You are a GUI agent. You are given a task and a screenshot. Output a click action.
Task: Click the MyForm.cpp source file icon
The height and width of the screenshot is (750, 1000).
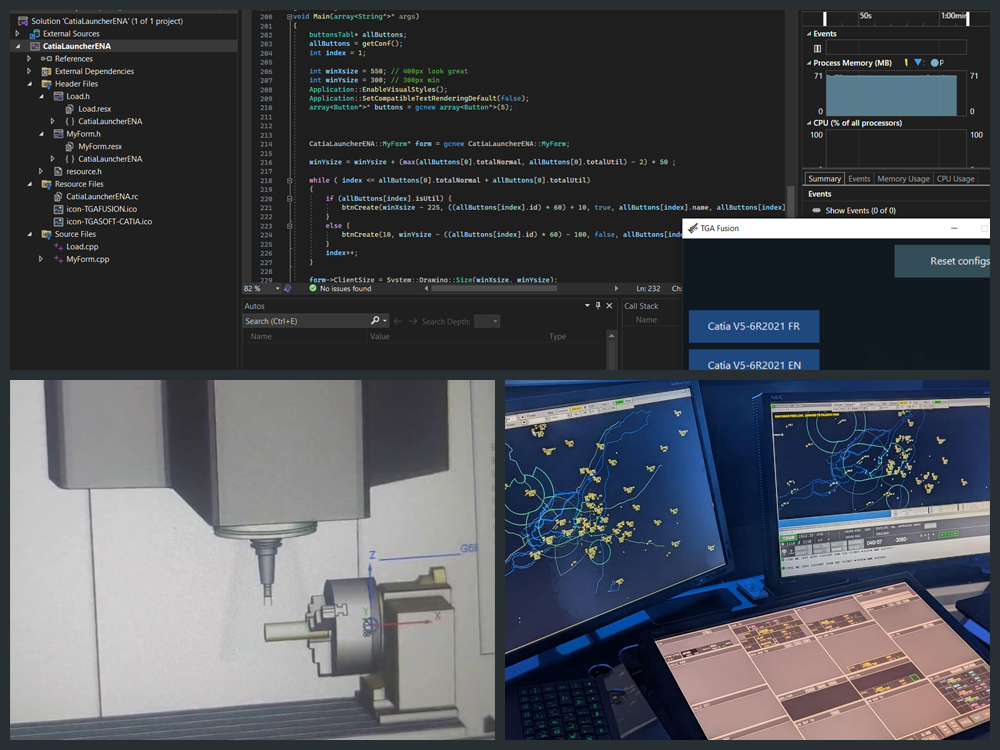pos(59,259)
